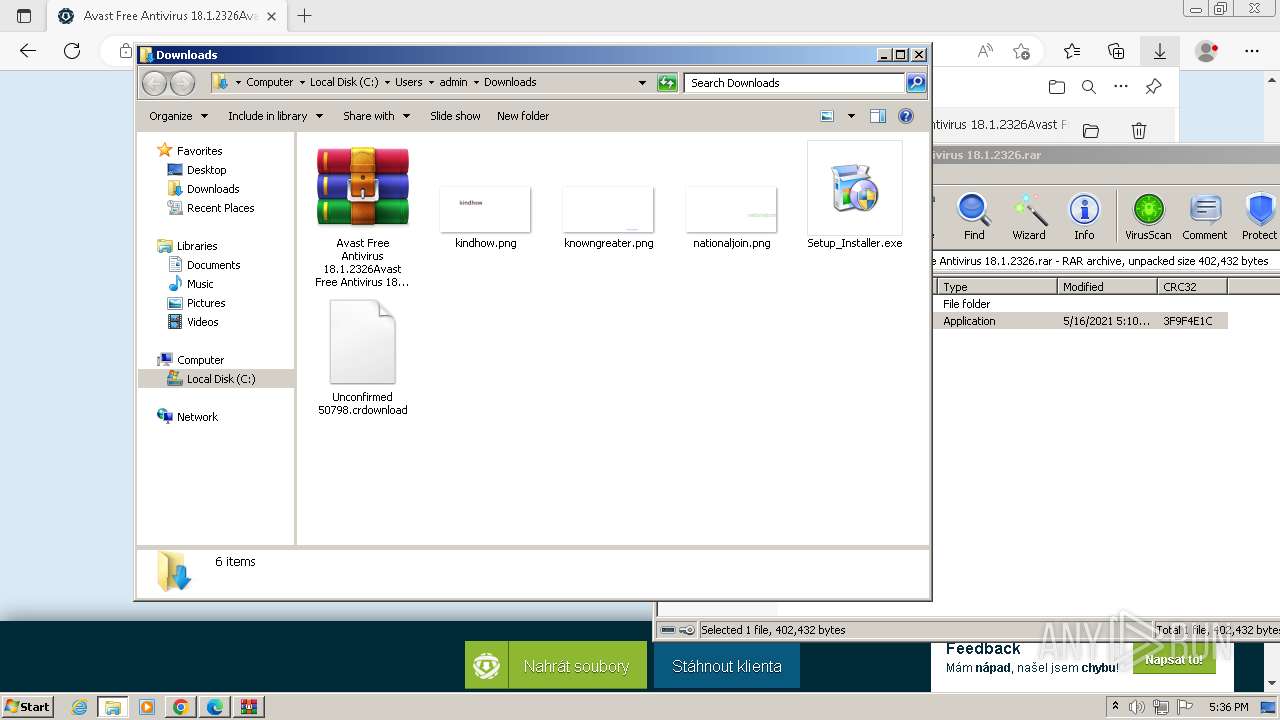The height and width of the screenshot is (720, 1280).
Task: Click Nahrát soubory green button
Action: (x=556, y=665)
